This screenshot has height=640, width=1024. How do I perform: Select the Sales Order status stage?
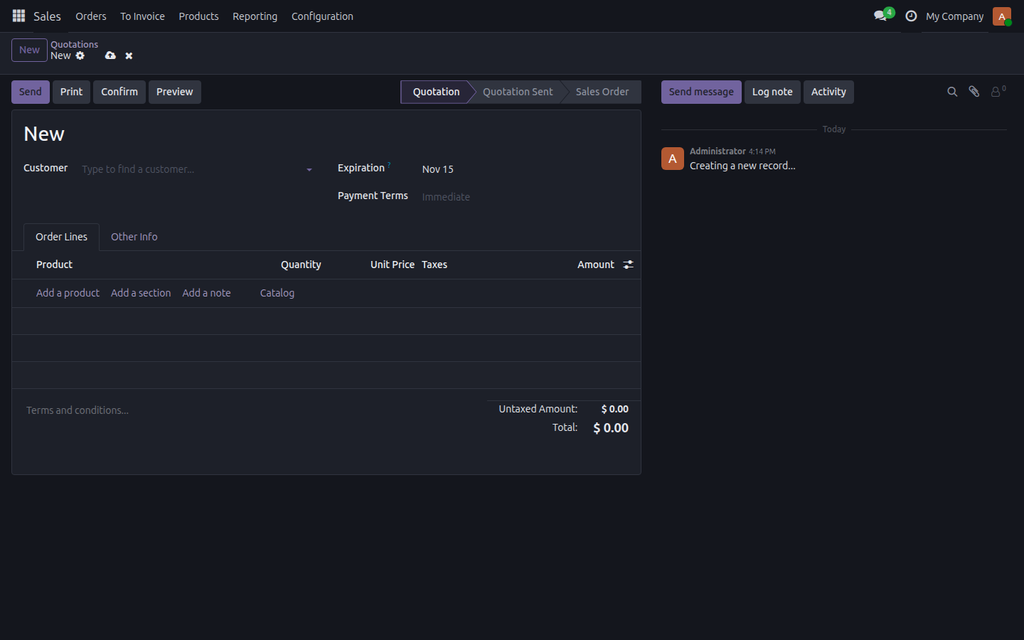click(x=602, y=92)
